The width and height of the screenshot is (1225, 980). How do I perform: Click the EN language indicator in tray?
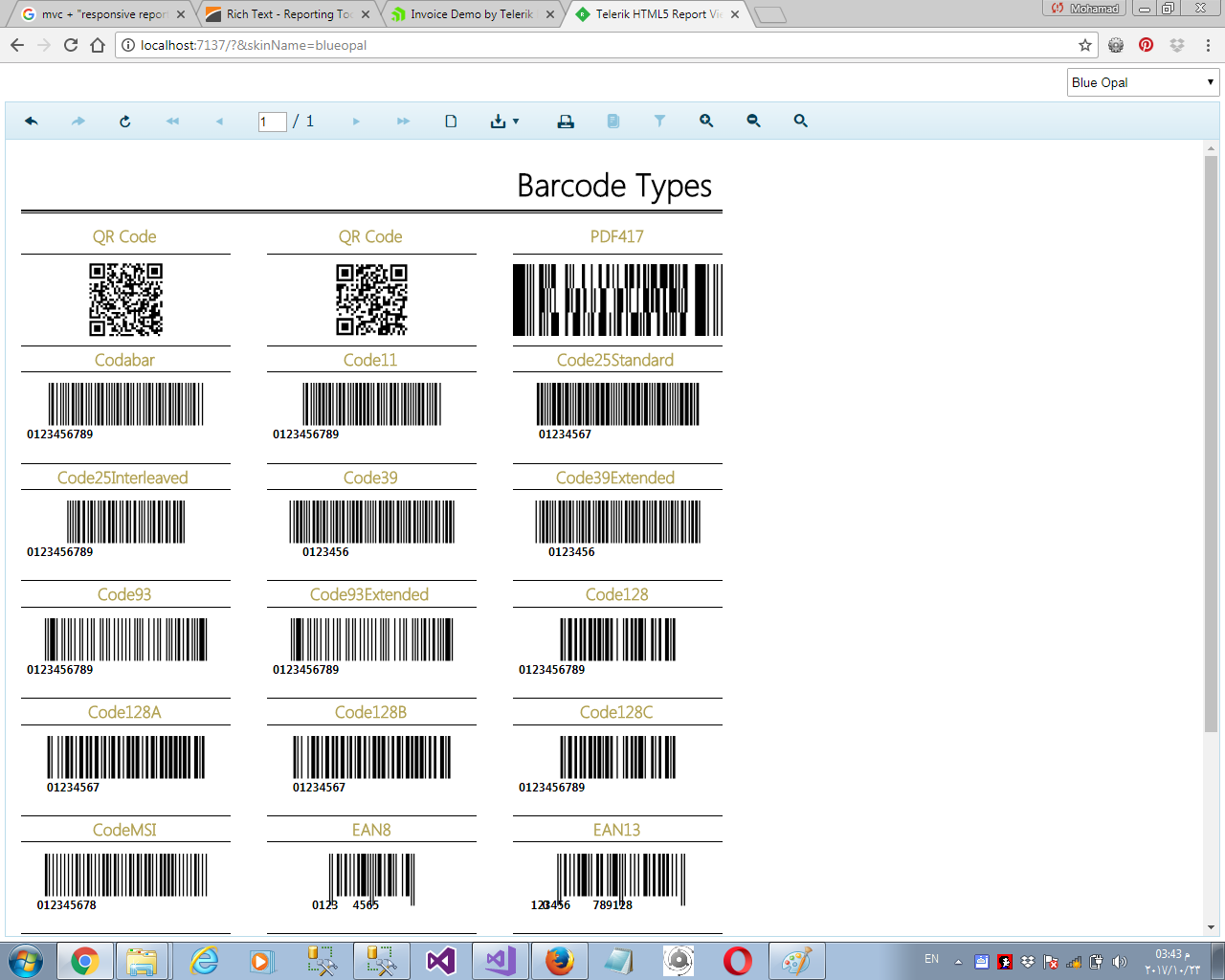click(931, 959)
